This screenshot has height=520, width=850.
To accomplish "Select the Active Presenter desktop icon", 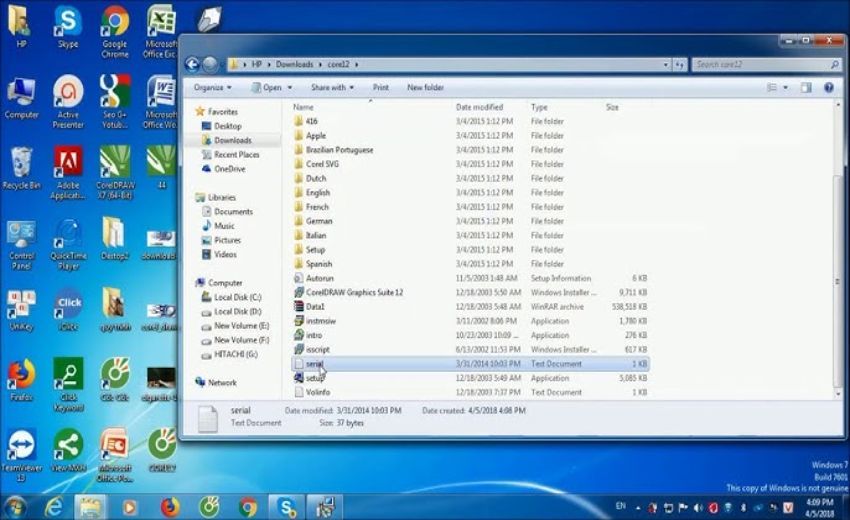I will pyautogui.click(x=68, y=101).
